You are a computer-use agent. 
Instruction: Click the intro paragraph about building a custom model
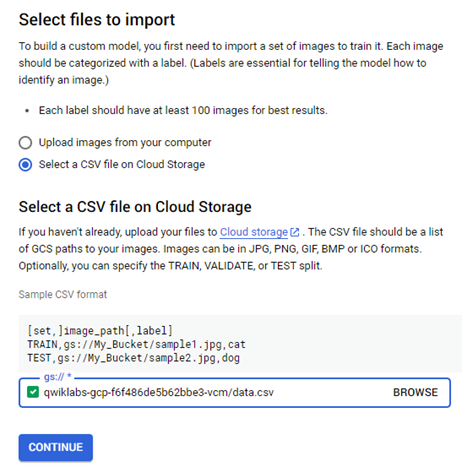[x=231, y=63]
